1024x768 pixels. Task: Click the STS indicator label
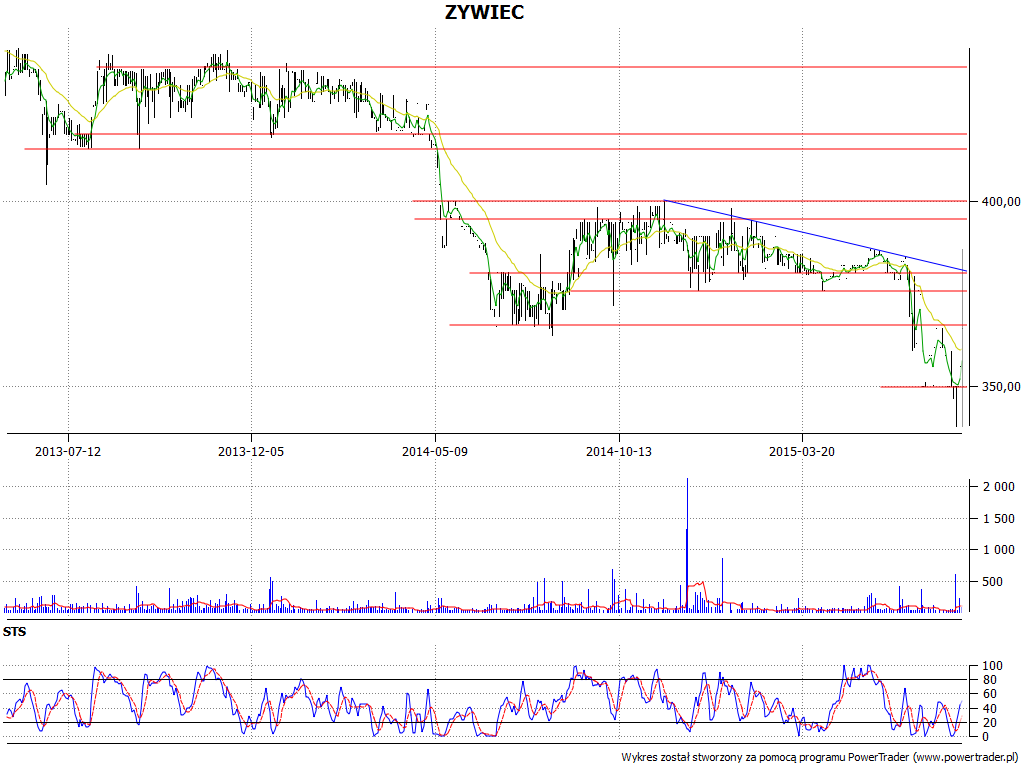tap(14, 632)
